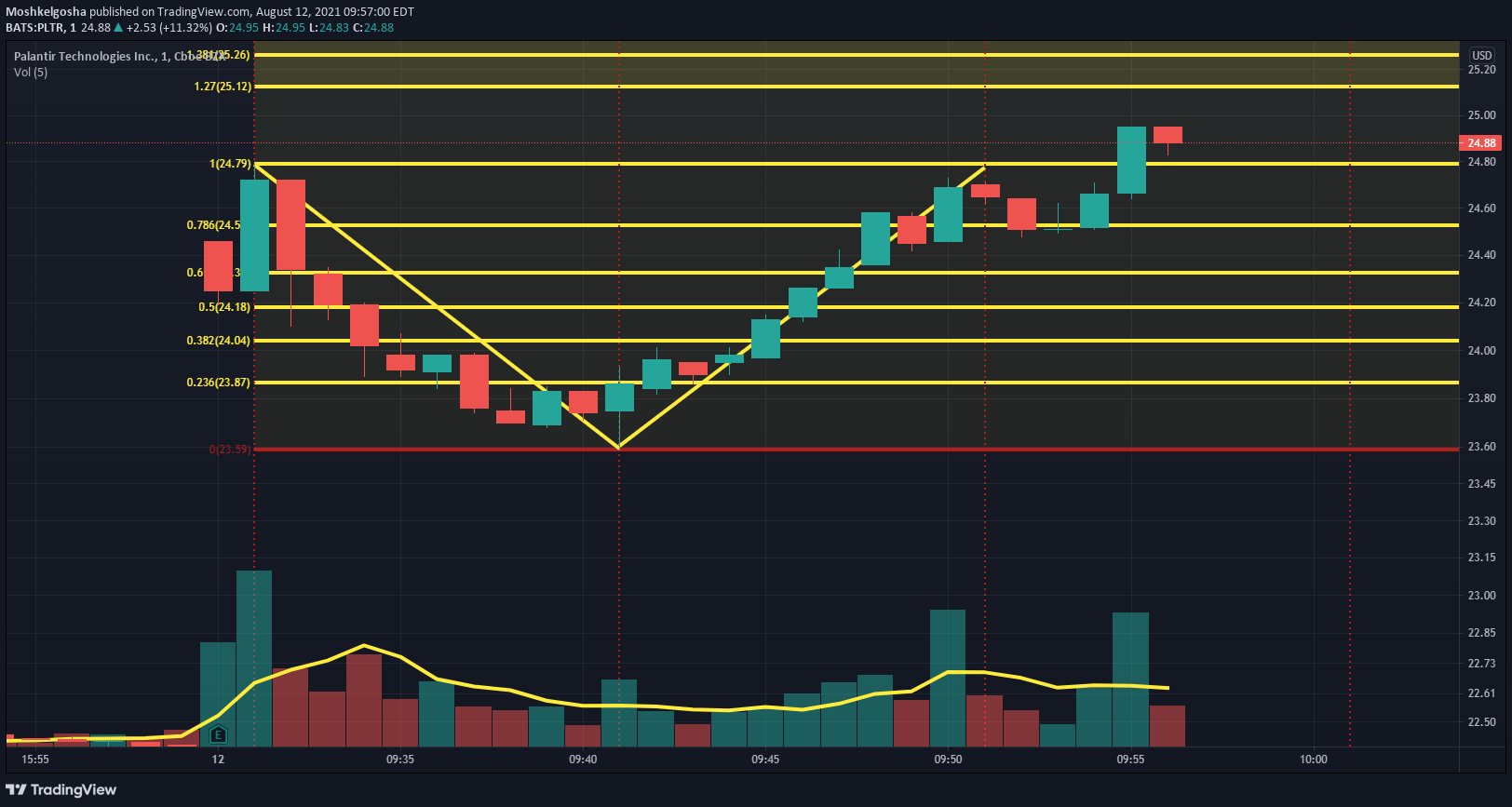1512x807 pixels.
Task: Click the 0.5(24.18) Fibonacci label
Action: tap(224, 307)
